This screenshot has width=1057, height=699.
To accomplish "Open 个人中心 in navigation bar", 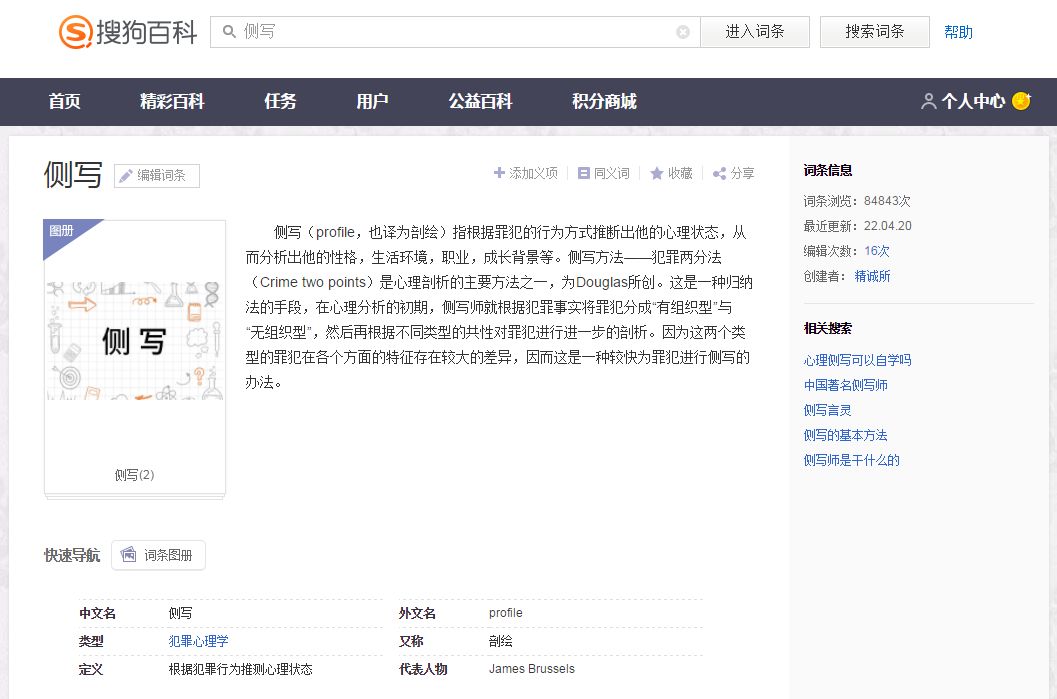I will click(x=973, y=101).
